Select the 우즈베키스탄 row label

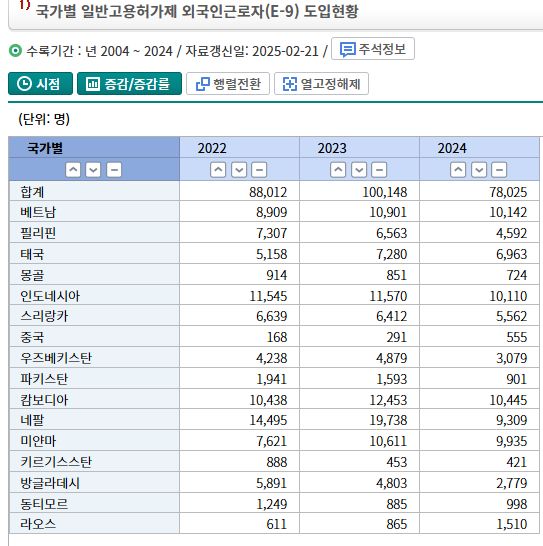pos(56,358)
